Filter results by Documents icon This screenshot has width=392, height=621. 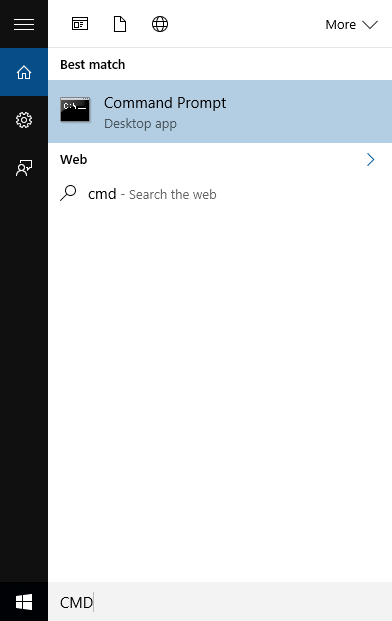pyautogui.click(x=120, y=24)
